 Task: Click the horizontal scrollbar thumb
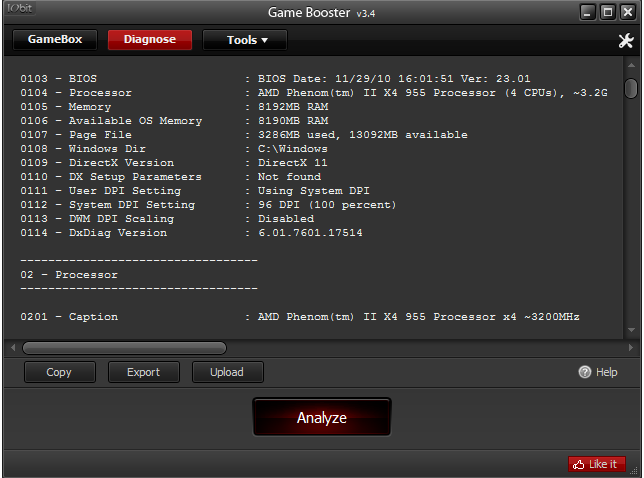[x=124, y=348]
